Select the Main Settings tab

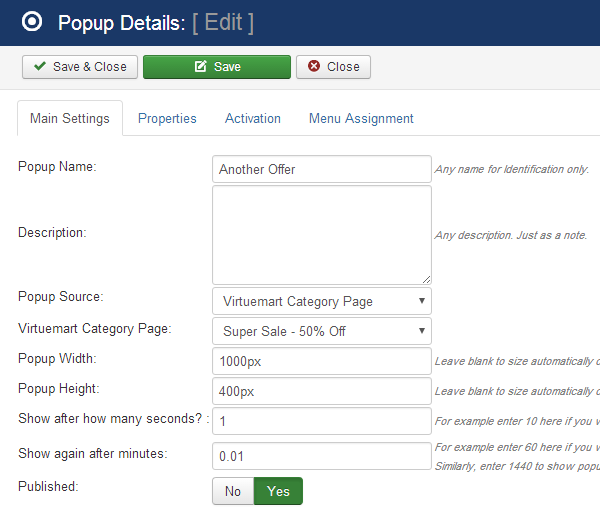point(70,118)
